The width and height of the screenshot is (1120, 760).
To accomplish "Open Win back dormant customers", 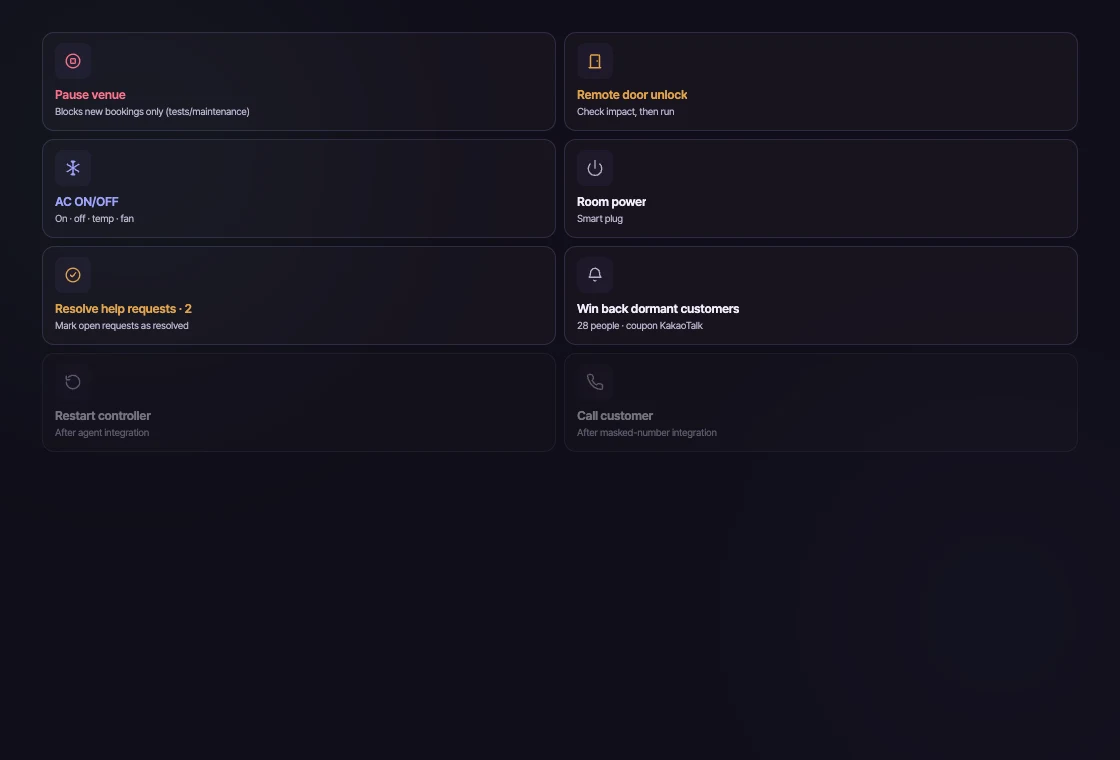I will (x=821, y=296).
